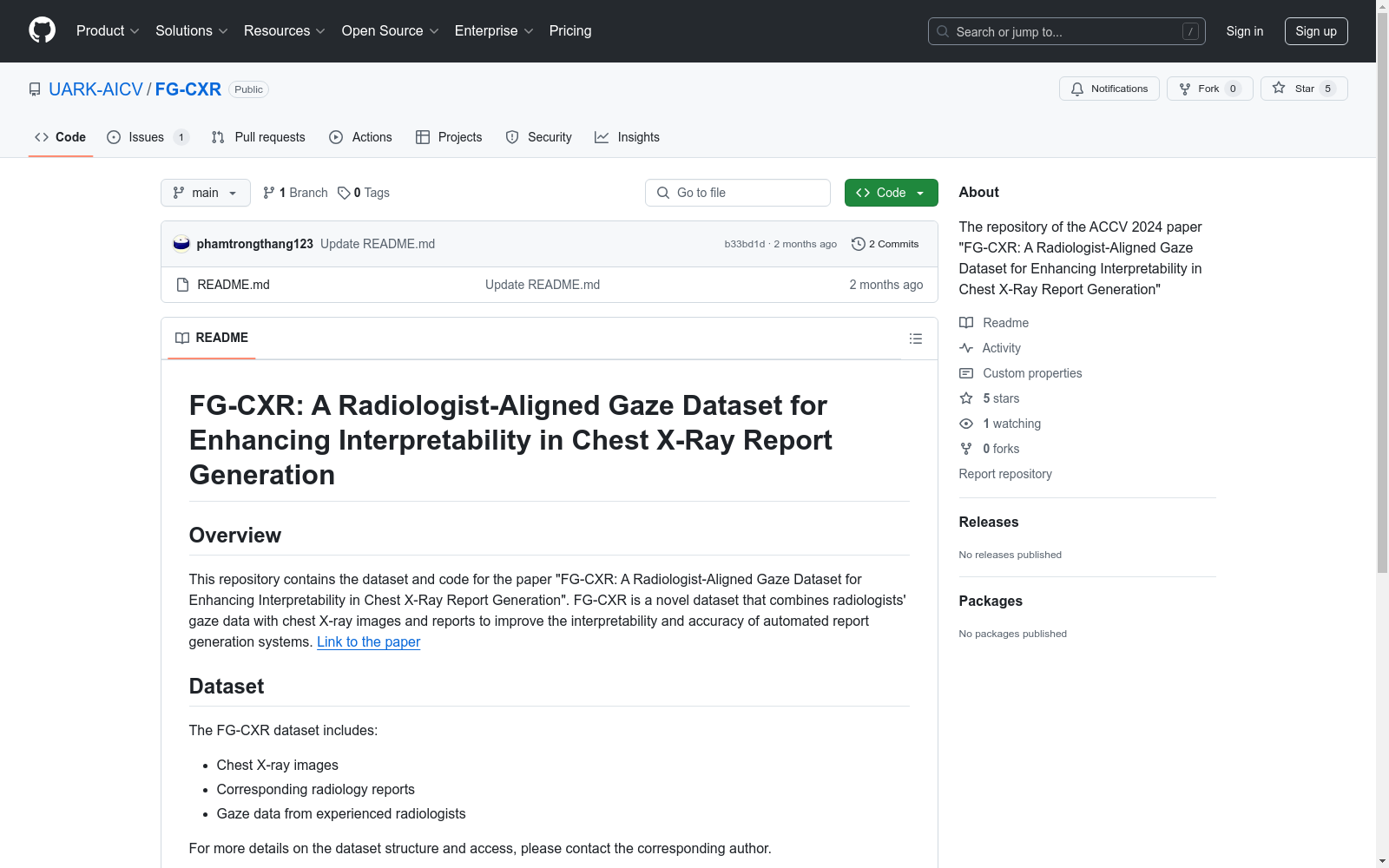Expand the main branch dropdown
This screenshot has width=1389, height=868.
[x=205, y=193]
